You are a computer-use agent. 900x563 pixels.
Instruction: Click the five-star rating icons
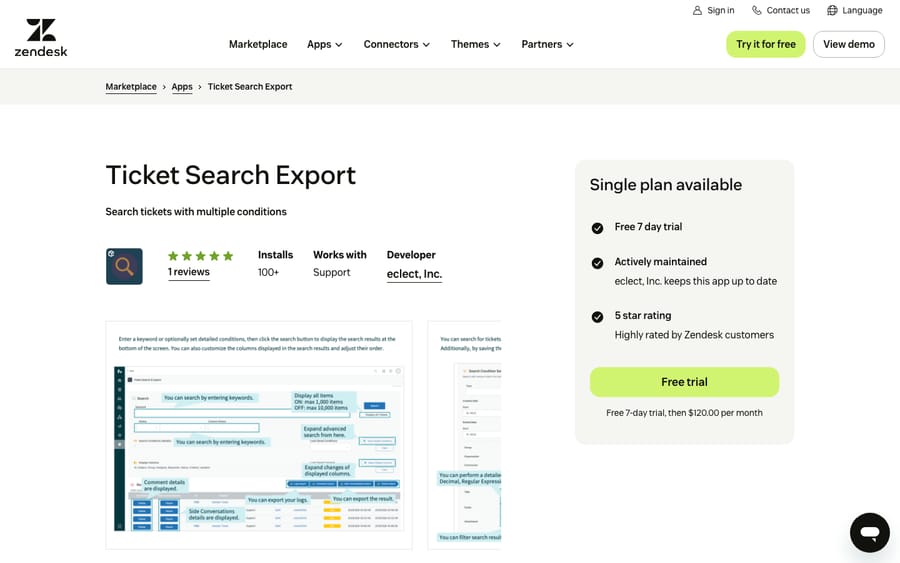click(200, 255)
